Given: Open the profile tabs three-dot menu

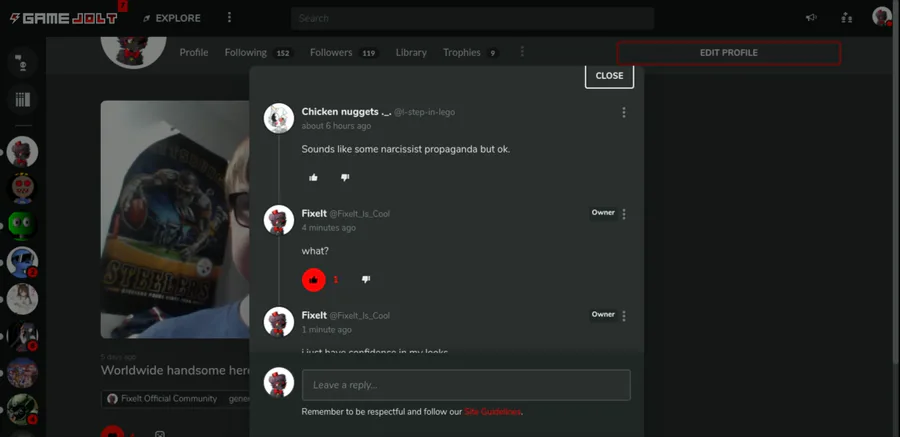Looking at the screenshot, I should click(x=522, y=52).
